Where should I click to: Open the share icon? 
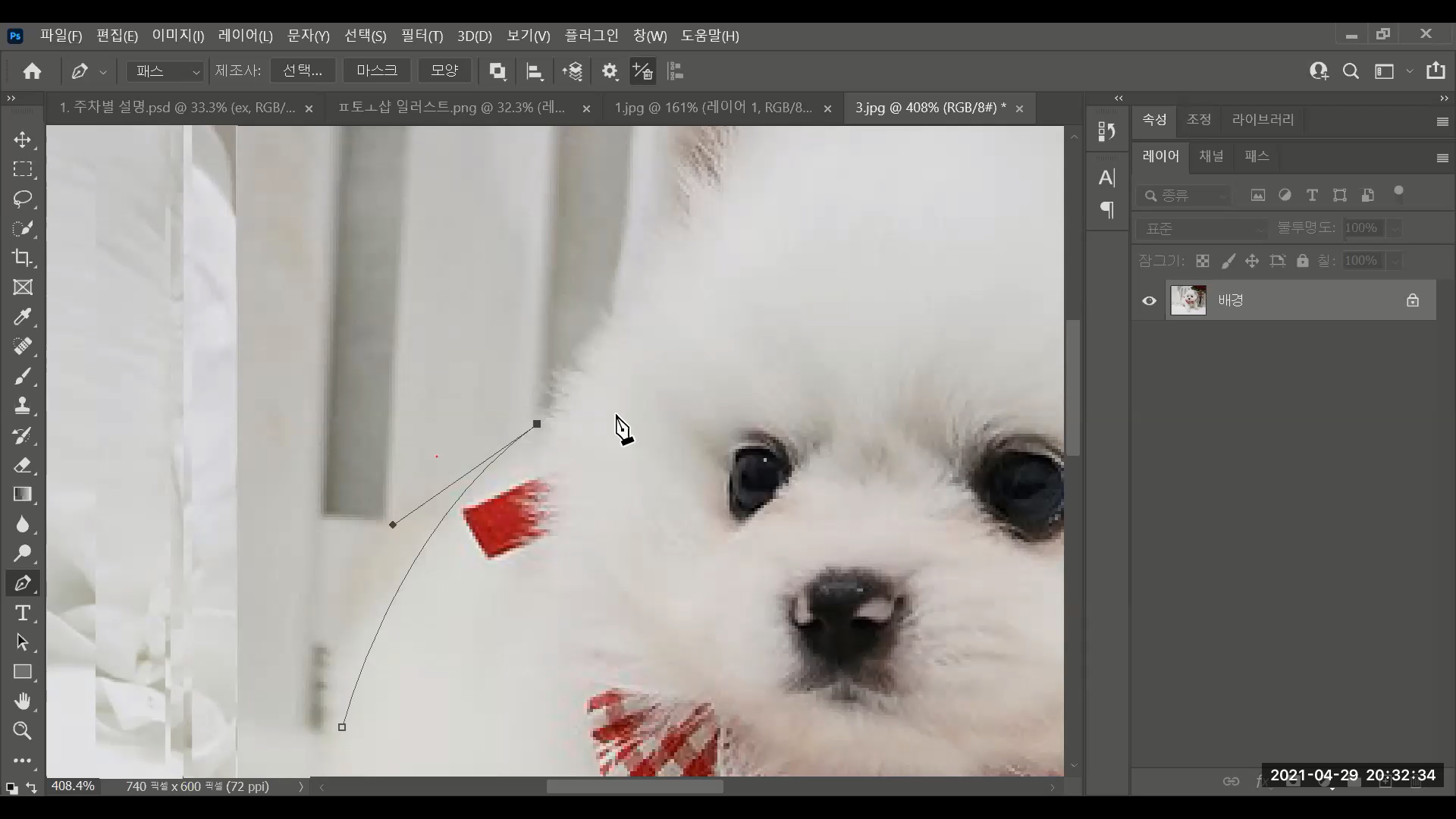[x=1436, y=71]
